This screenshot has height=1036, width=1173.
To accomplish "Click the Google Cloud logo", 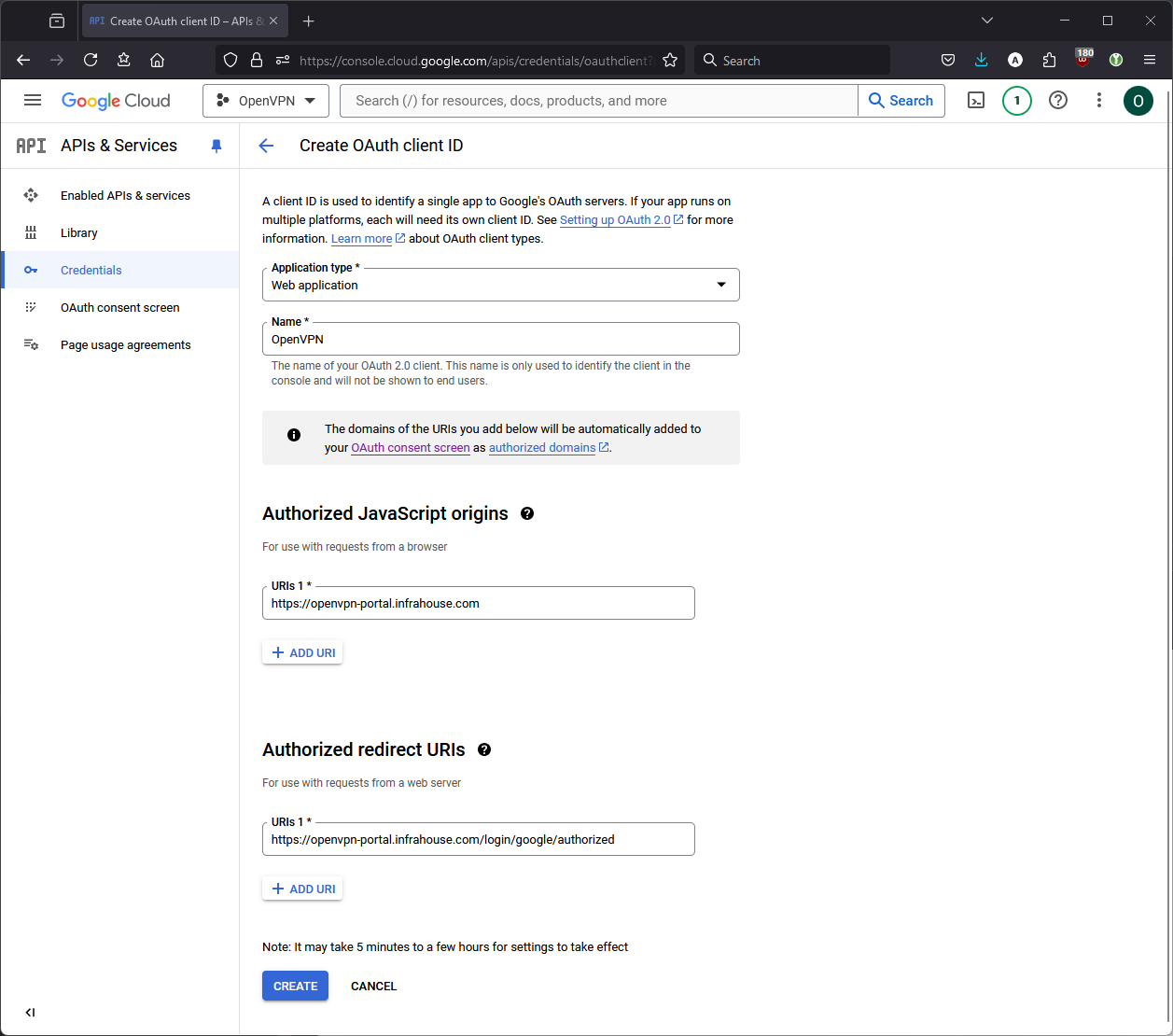I will [116, 101].
